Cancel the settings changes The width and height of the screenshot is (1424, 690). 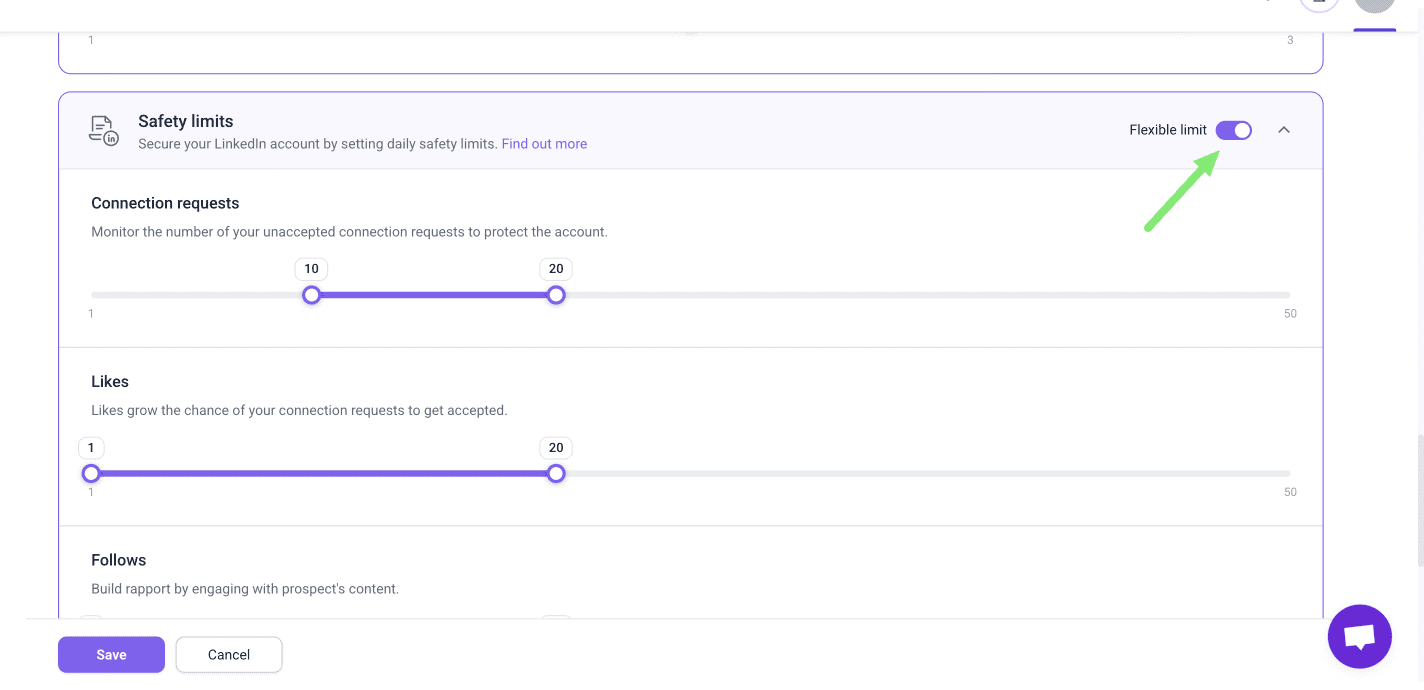(x=229, y=655)
